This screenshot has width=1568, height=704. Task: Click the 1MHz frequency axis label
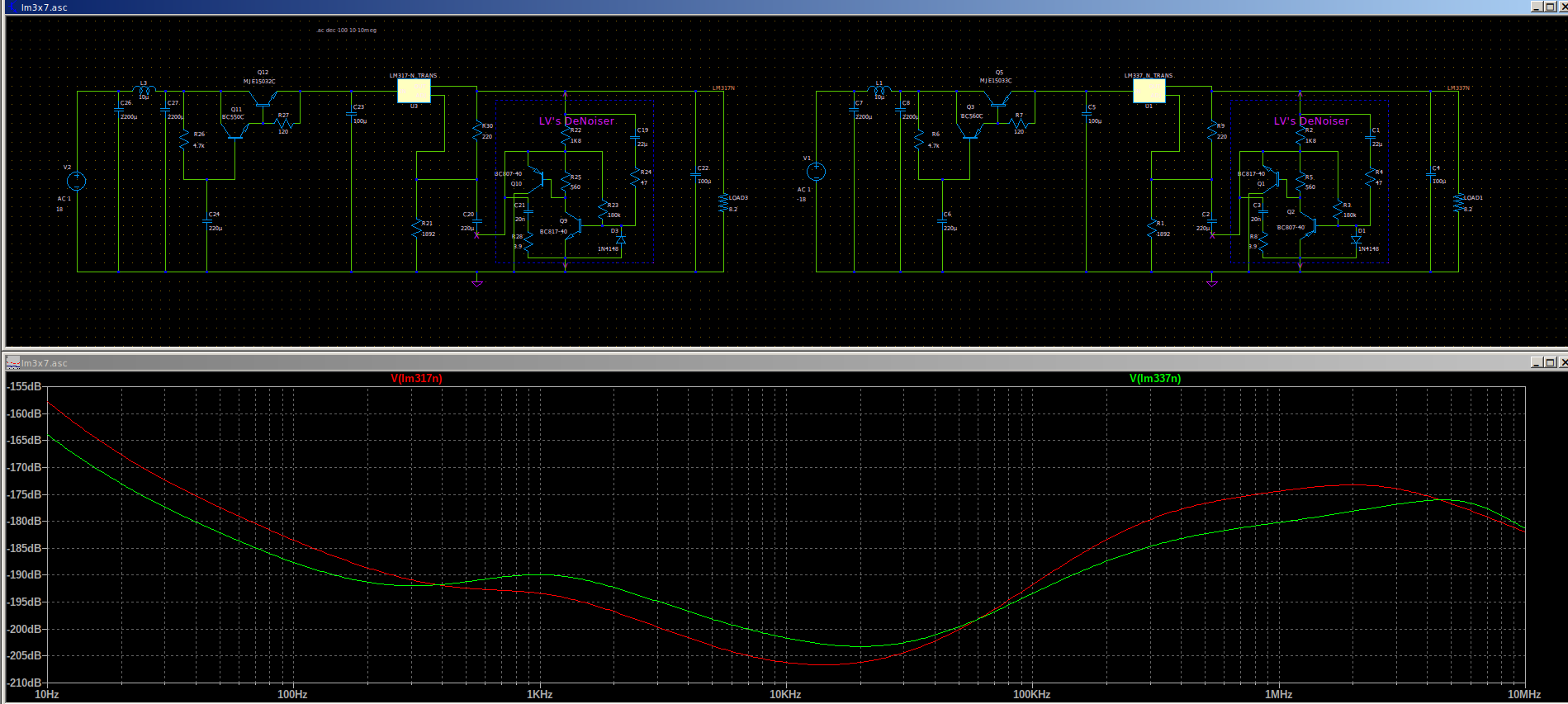click(1278, 694)
